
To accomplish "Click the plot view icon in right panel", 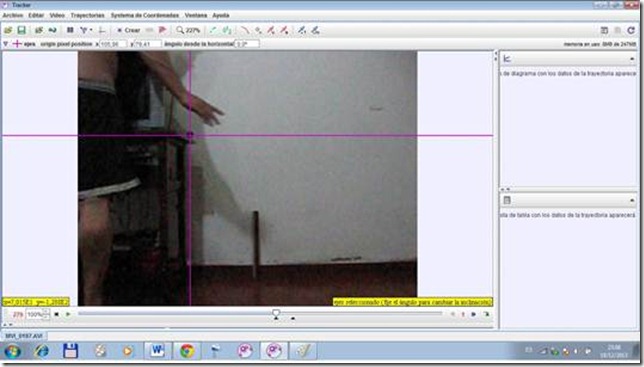I will (507, 59).
